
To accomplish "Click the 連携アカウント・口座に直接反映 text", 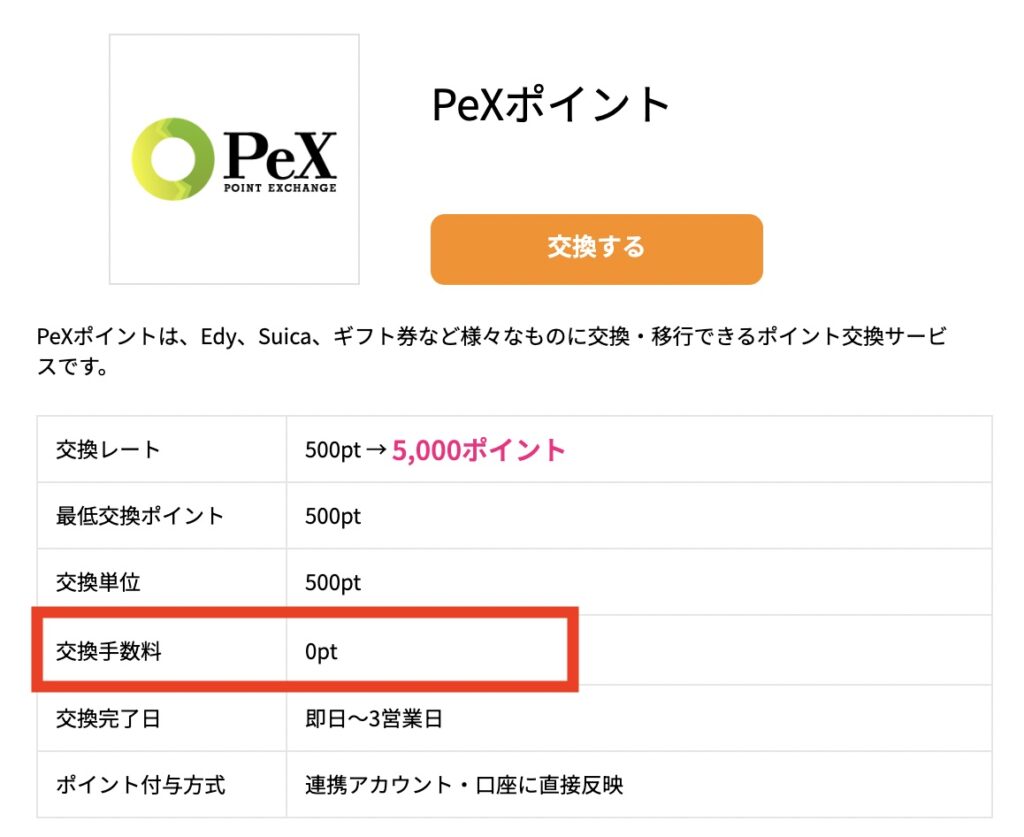I will click(x=464, y=785).
